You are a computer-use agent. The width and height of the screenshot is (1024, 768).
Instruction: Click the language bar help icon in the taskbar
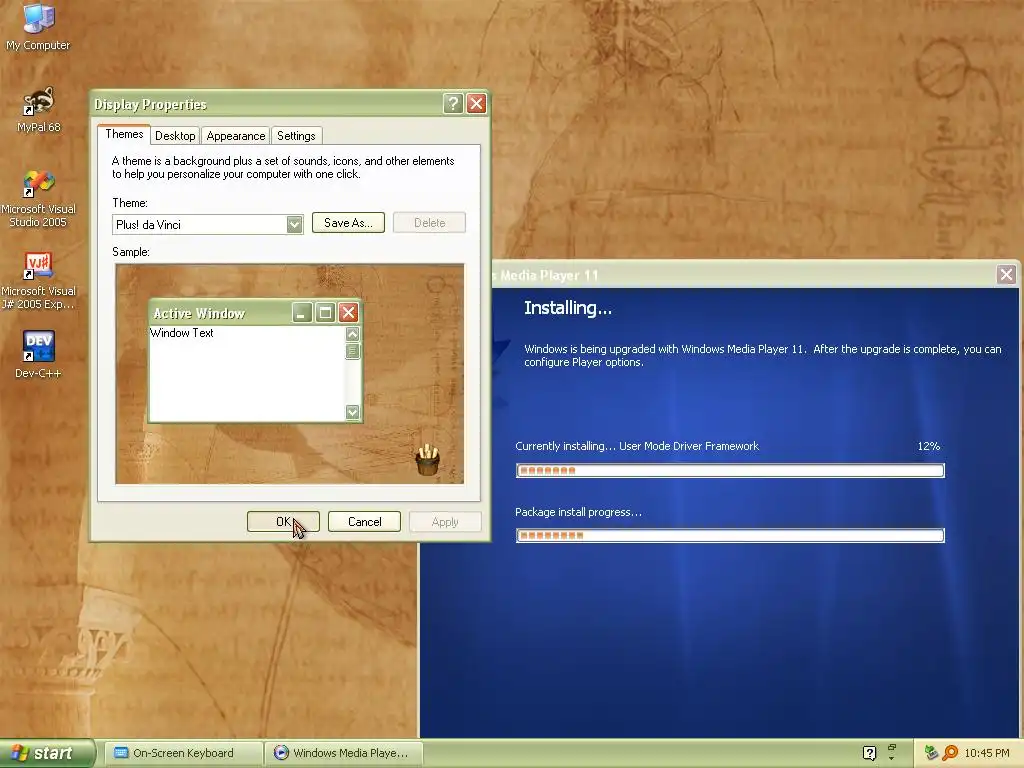(869, 753)
